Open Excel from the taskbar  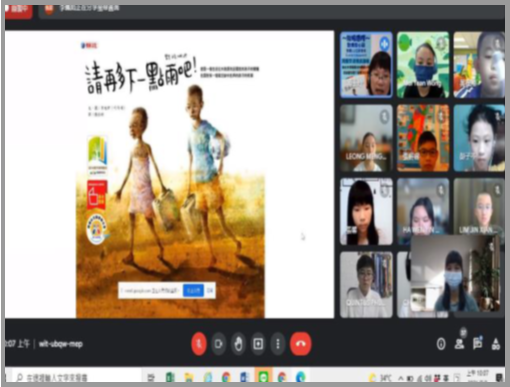click(170, 377)
